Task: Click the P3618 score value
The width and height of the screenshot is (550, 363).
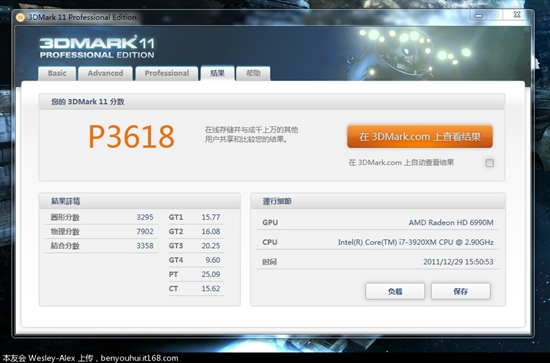Action: pyautogui.click(x=132, y=136)
